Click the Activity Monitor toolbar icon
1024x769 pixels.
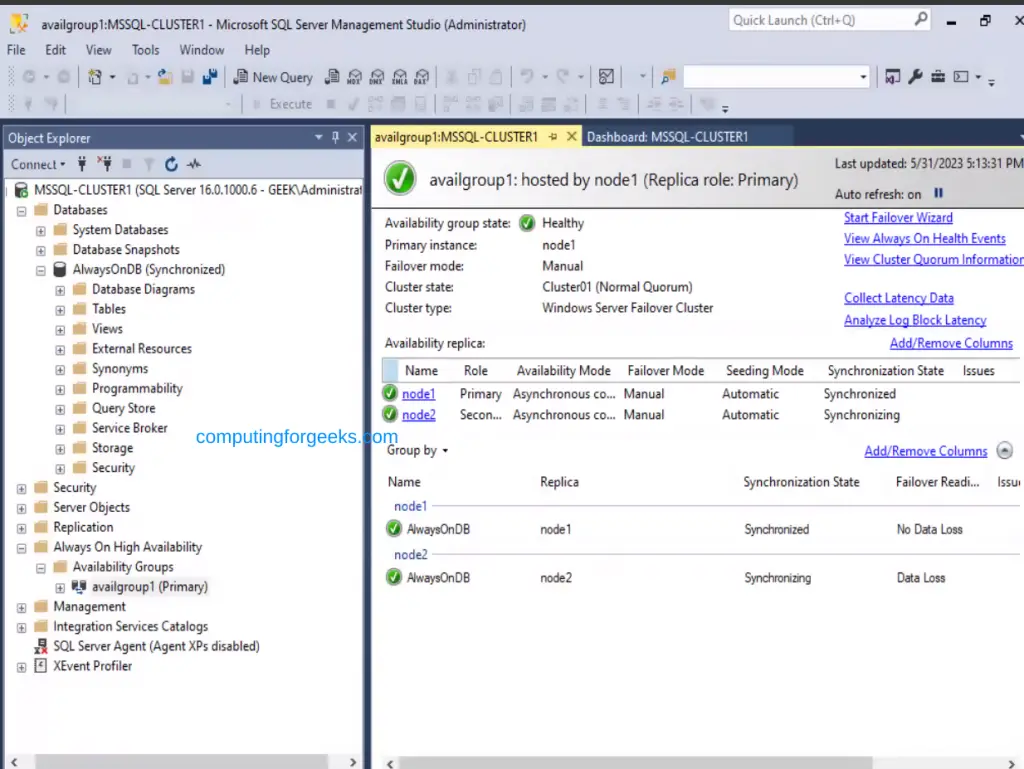pyautogui.click(x=606, y=77)
